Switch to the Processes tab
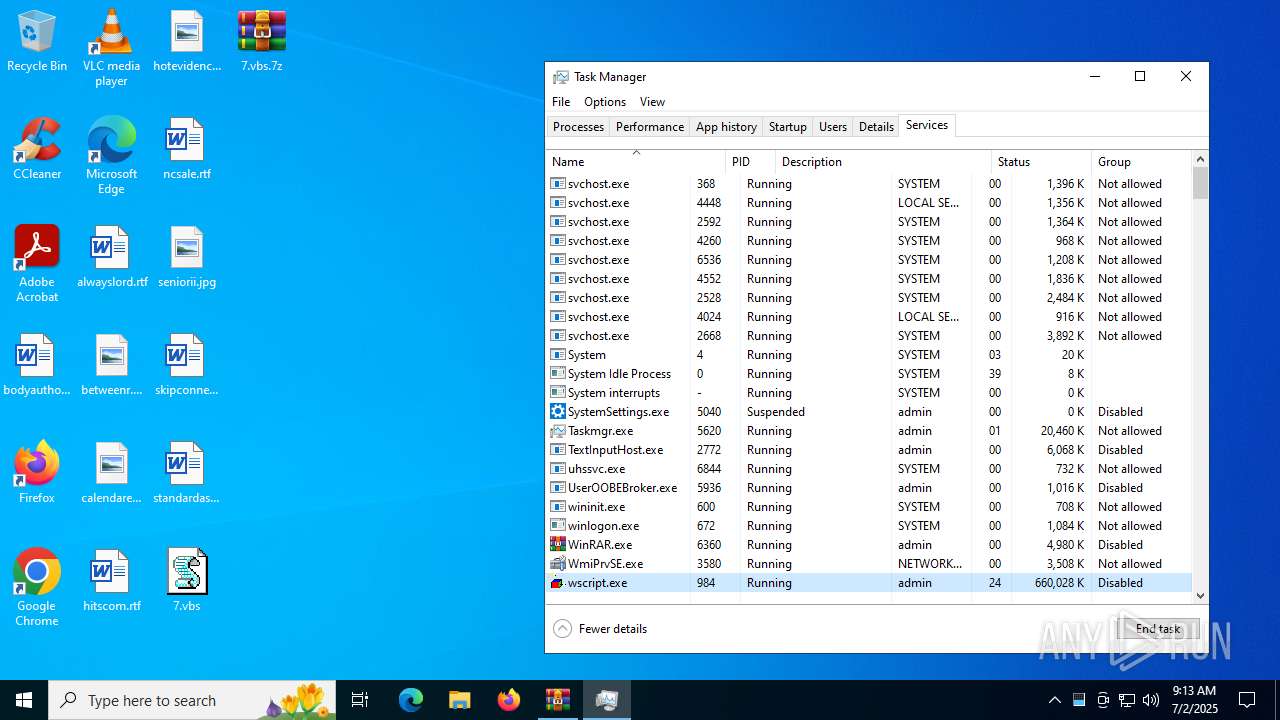 [578, 127]
